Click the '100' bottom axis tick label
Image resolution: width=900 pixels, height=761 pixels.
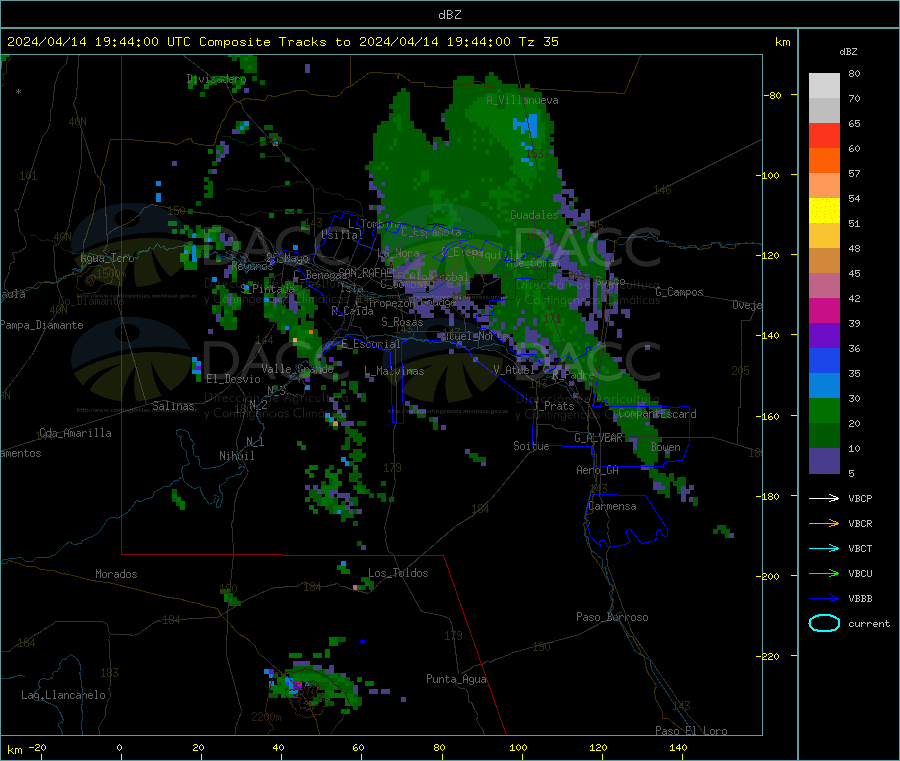(x=518, y=747)
